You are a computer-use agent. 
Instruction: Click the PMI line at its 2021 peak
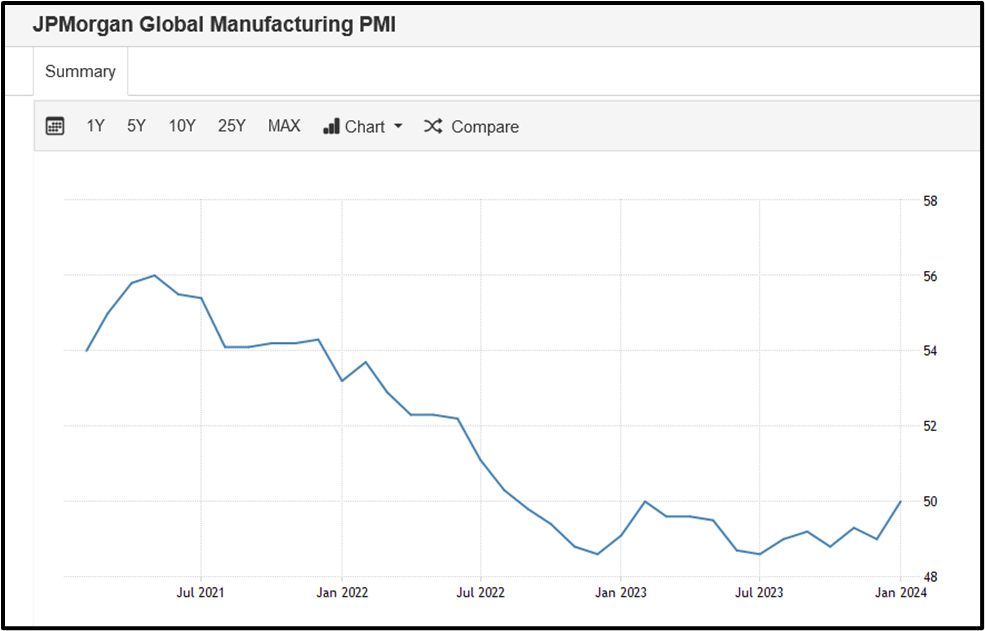[x=153, y=275]
